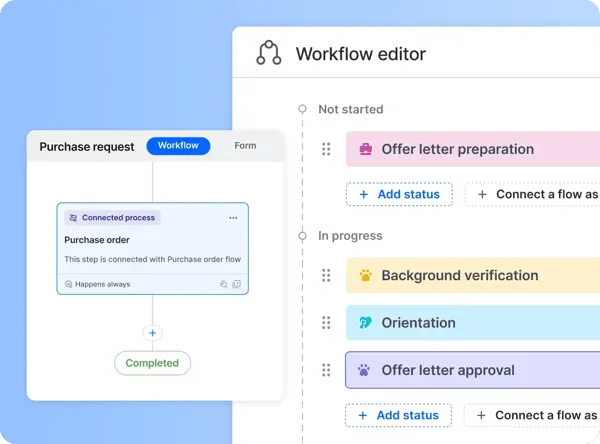
Task: Click the In progress stage marker circle
Action: pos(302,236)
